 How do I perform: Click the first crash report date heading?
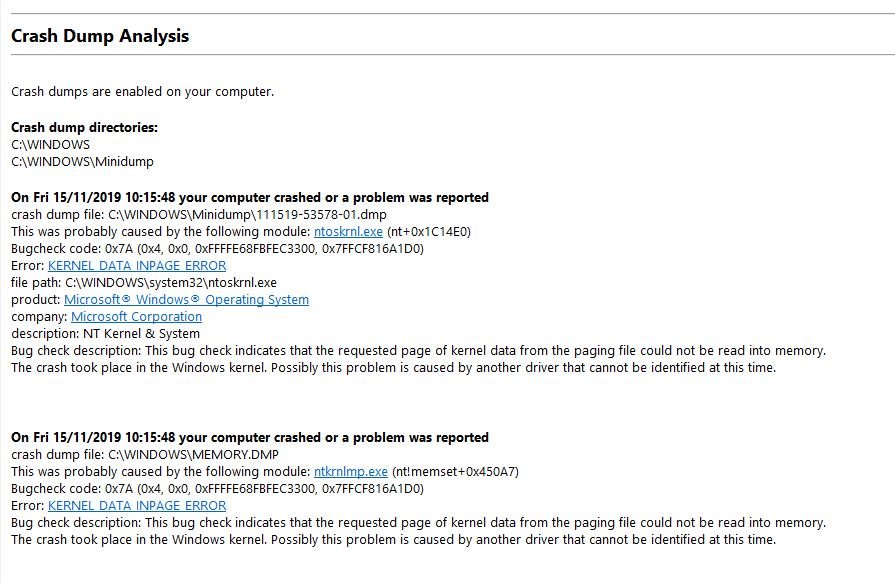pyautogui.click(x=250, y=197)
